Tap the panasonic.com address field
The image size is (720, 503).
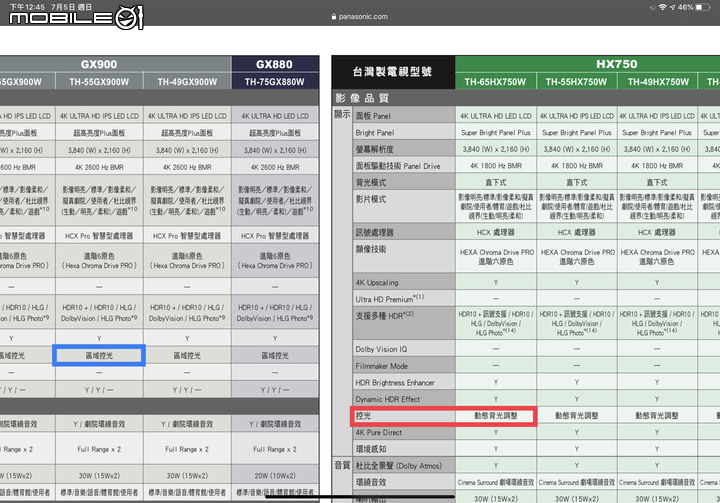click(360, 17)
